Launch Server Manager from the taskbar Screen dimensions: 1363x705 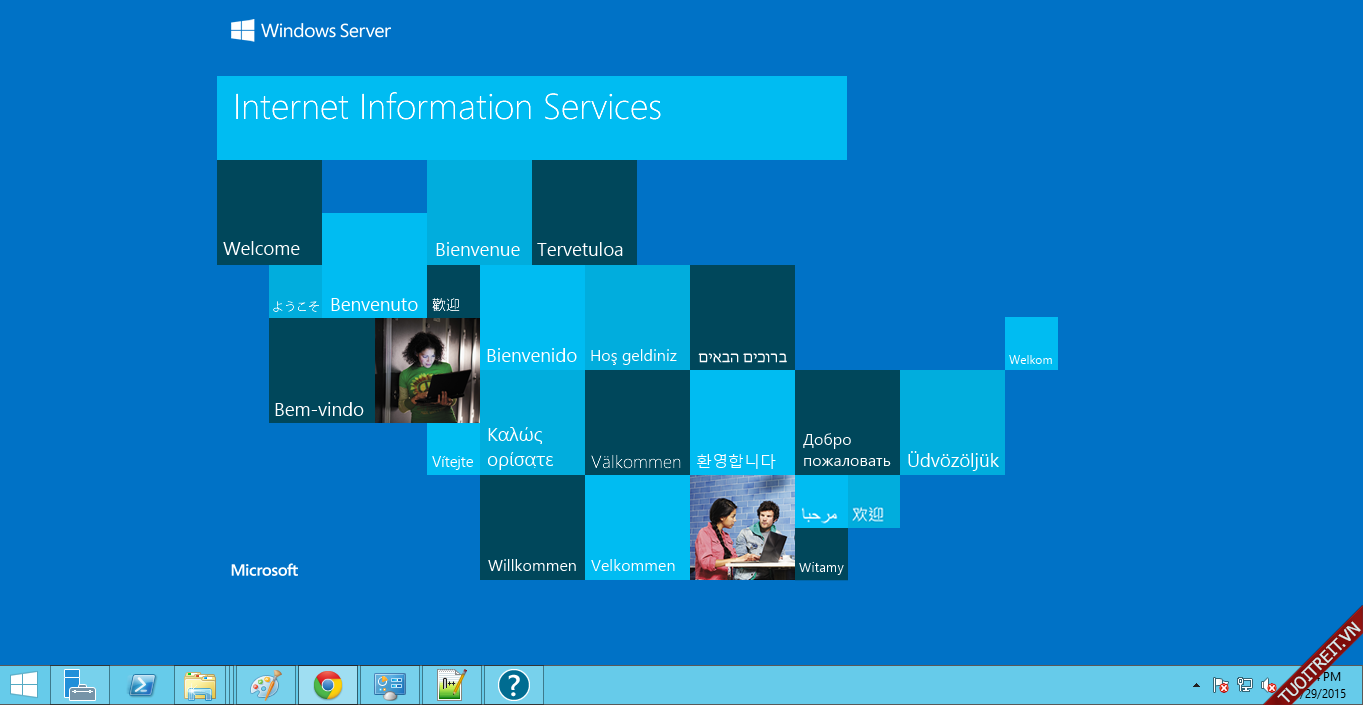click(x=79, y=685)
